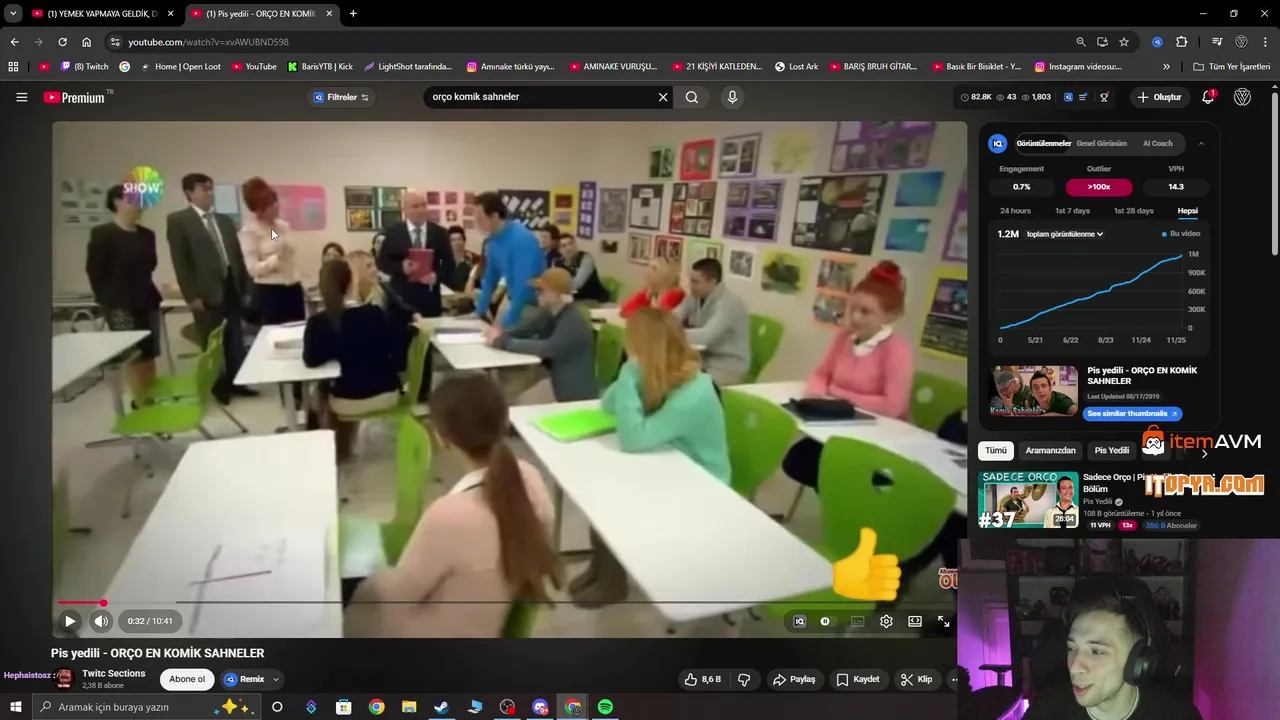Select the 24 hours time range
1280x720 pixels.
tap(1015, 211)
